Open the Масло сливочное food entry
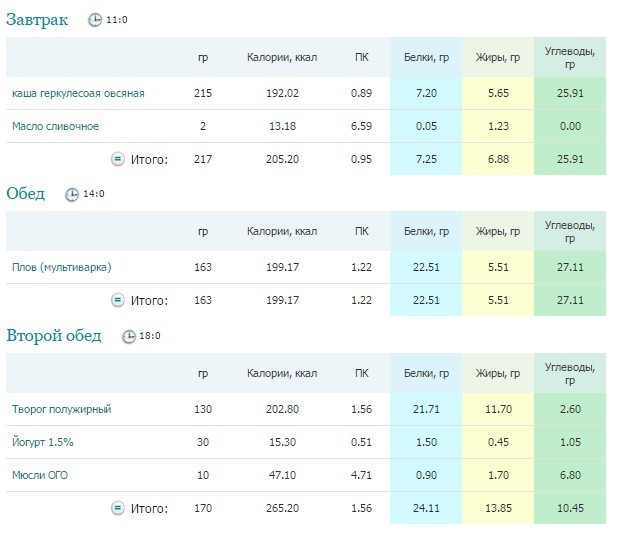Image resolution: width=628 pixels, height=535 pixels. (55, 126)
